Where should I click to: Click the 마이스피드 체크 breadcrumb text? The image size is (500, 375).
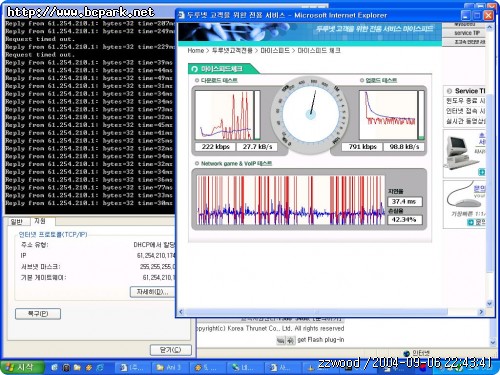[319, 51]
